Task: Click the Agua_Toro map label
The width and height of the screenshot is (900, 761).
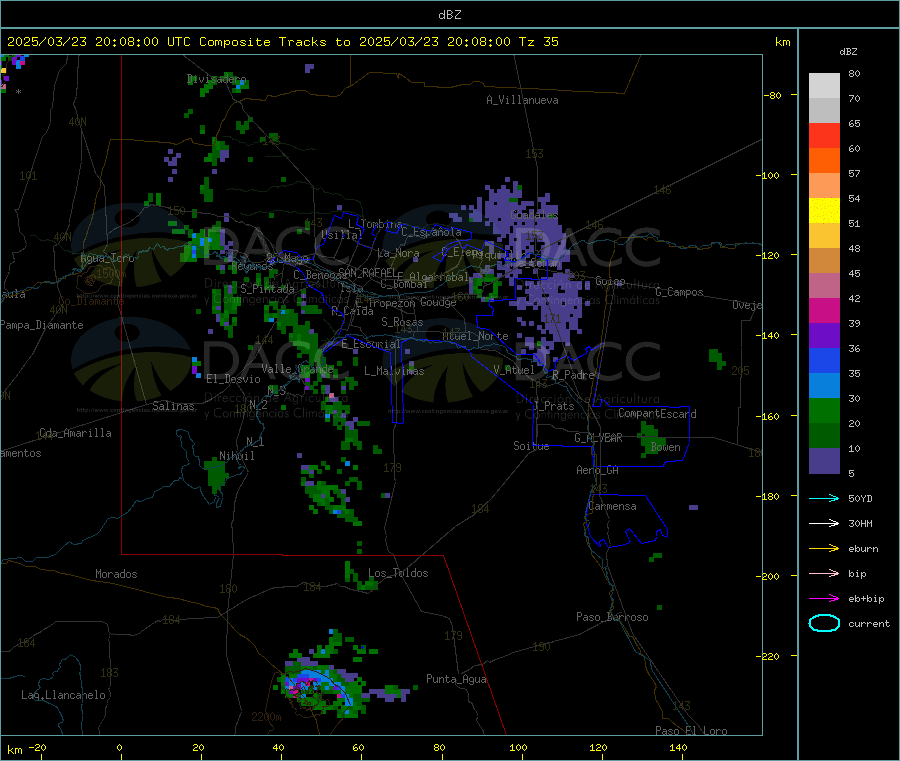Action: [x=107, y=258]
